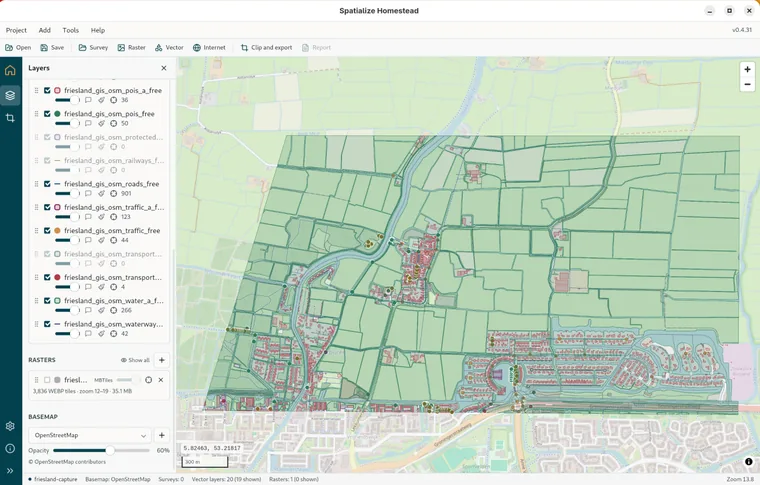Zoom to the friesl... raster extent

pos(148,380)
